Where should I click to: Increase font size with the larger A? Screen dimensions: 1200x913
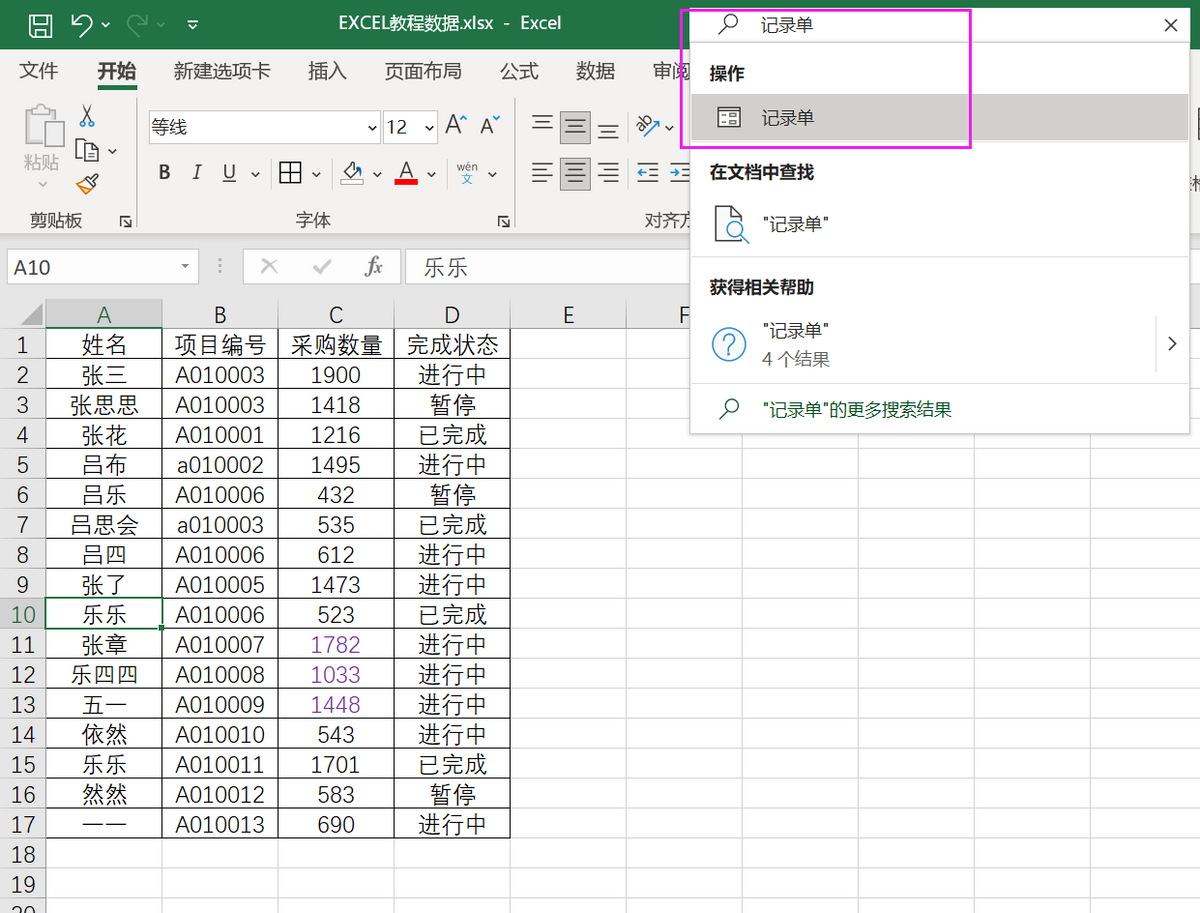point(456,126)
